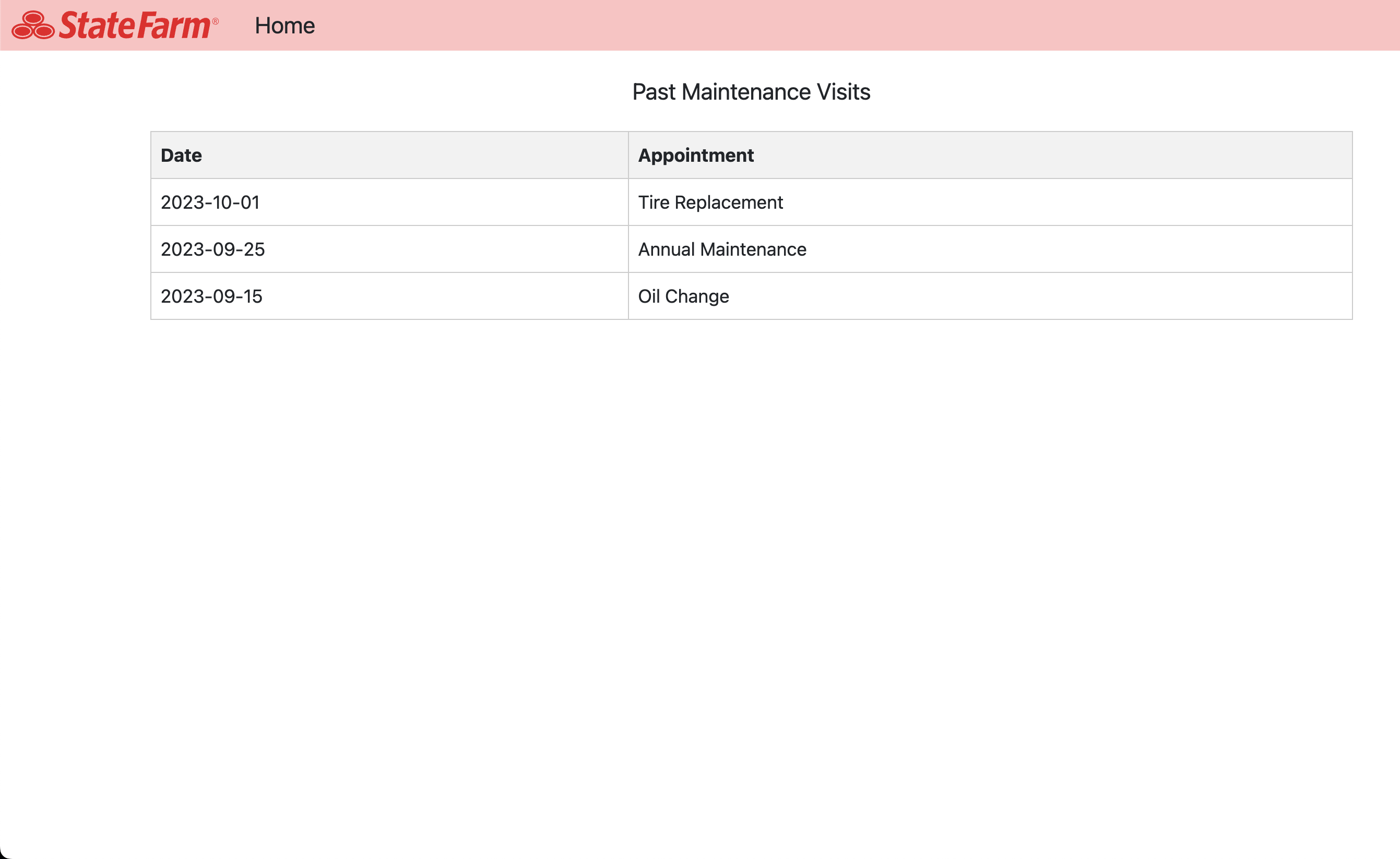Click the word Maintenance in second row

coord(753,249)
